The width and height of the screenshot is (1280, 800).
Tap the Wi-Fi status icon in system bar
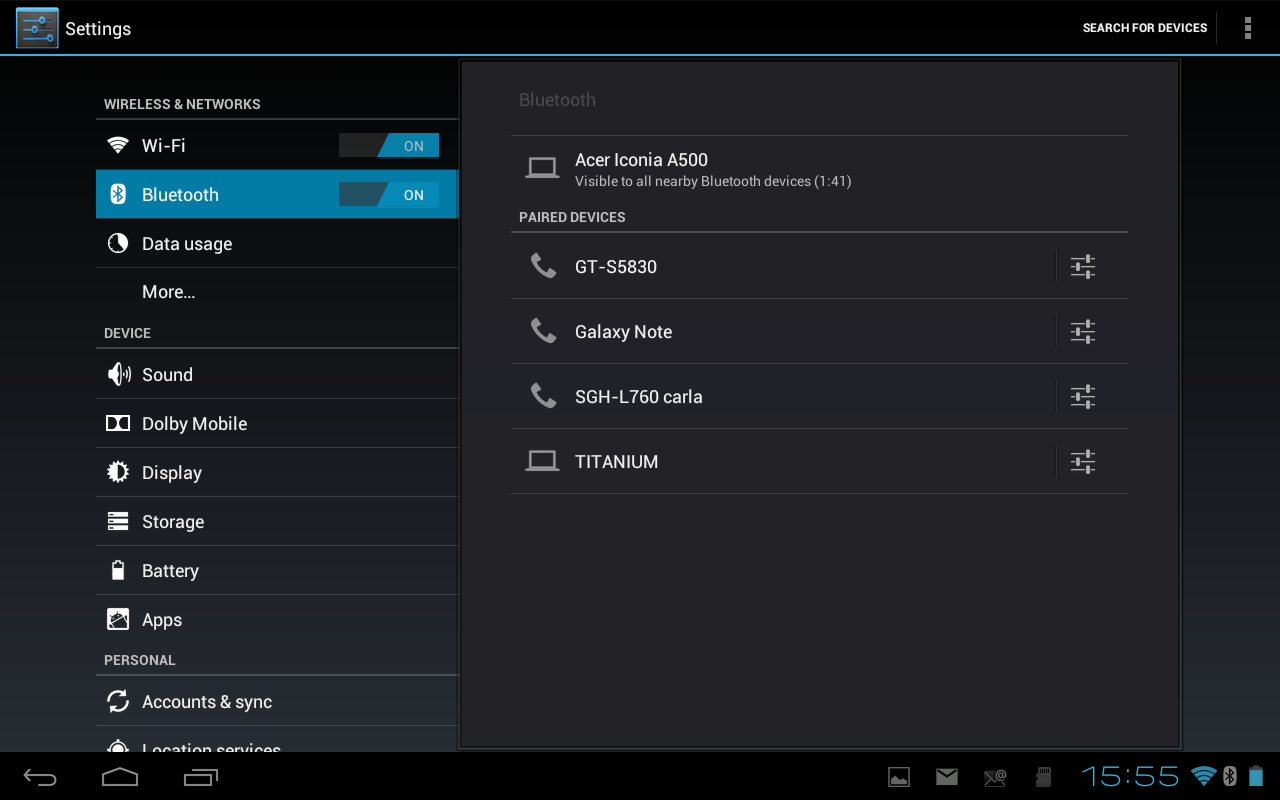click(x=1204, y=776)
